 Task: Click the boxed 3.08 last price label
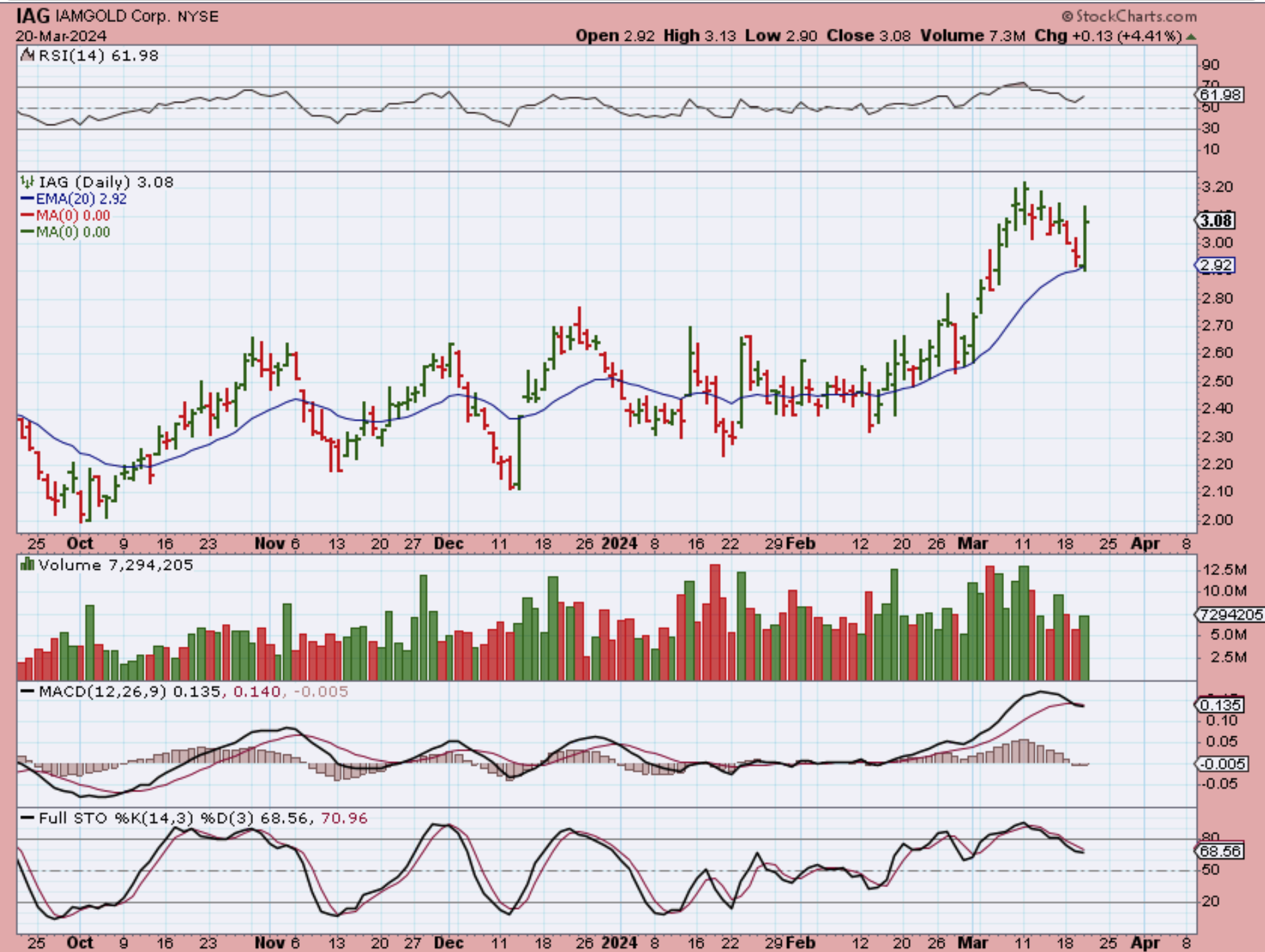1215,221
